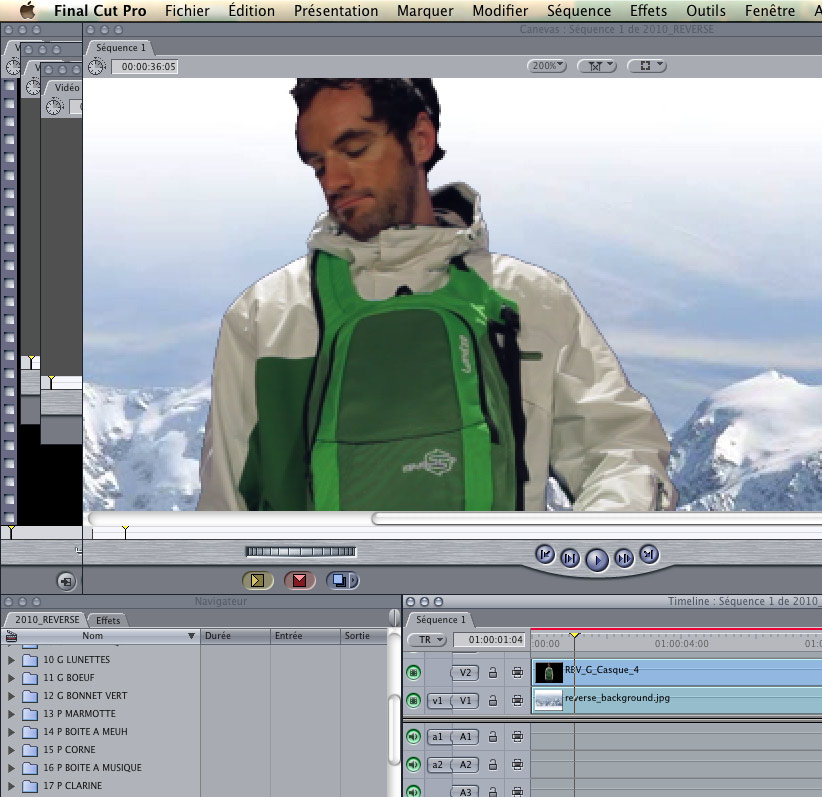Expand the 11 G BOEUF bin
Image resolution: width=822 pixels, height=797 pixels.
pyautogui.click(x=11, y=678)
